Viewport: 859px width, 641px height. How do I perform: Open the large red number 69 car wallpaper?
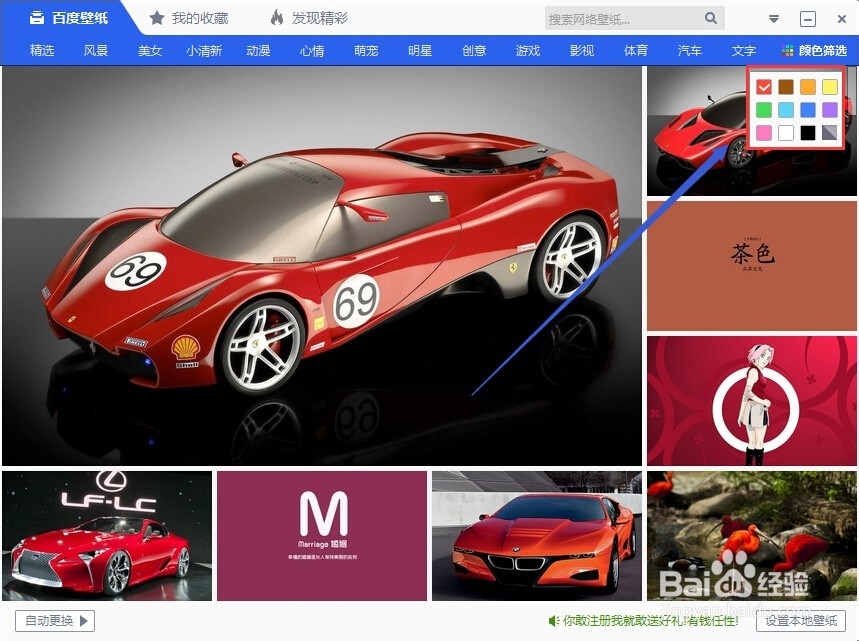322,266
